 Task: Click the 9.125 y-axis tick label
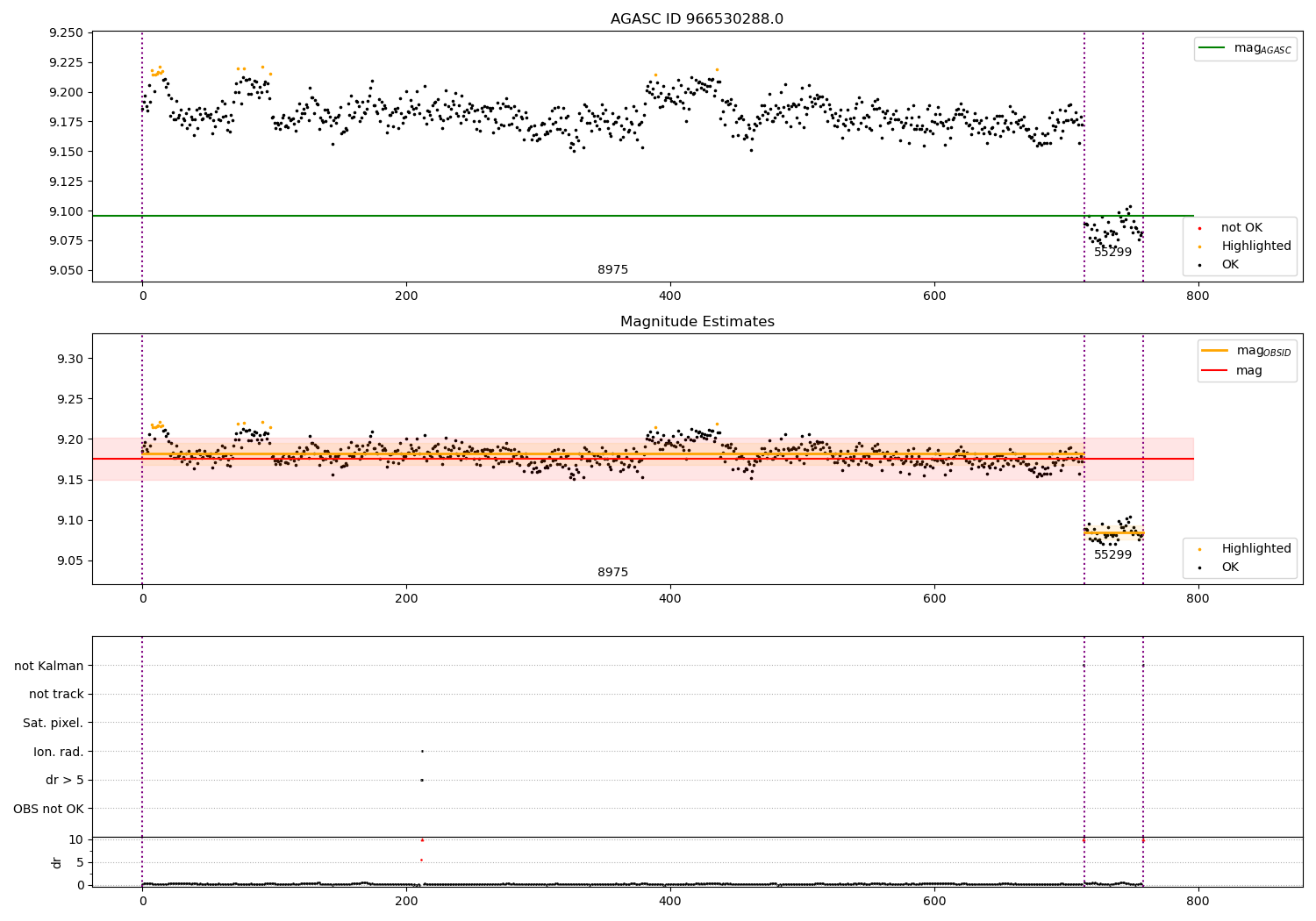point(66,182)
